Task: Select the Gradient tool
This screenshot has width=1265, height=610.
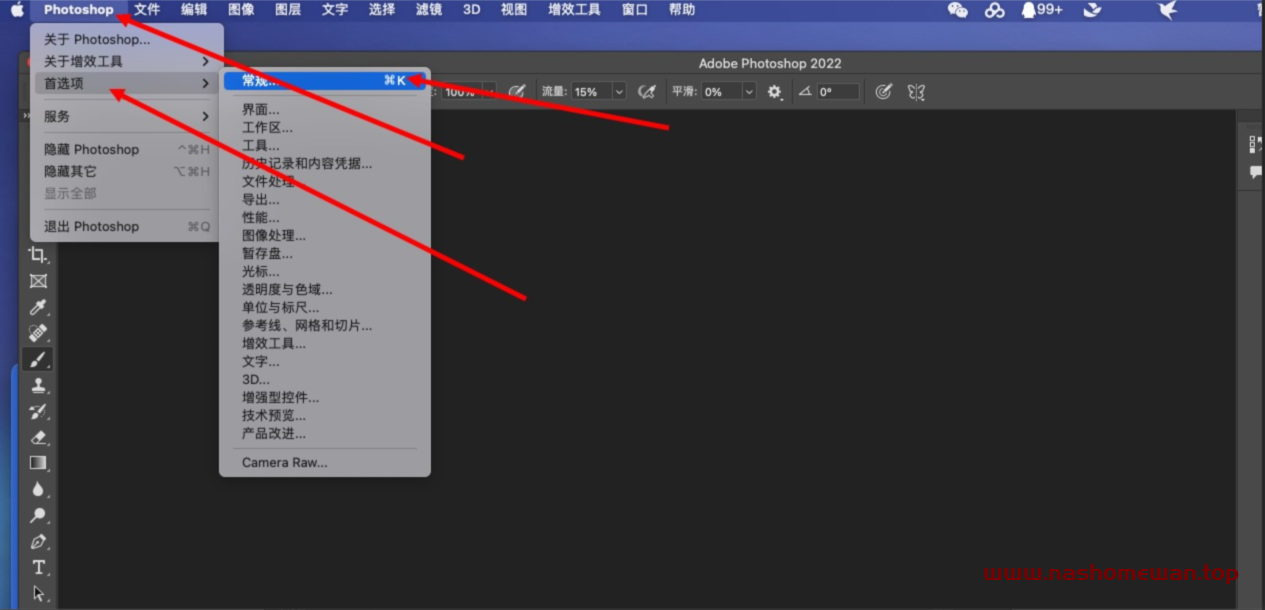Action: point(38,463)
